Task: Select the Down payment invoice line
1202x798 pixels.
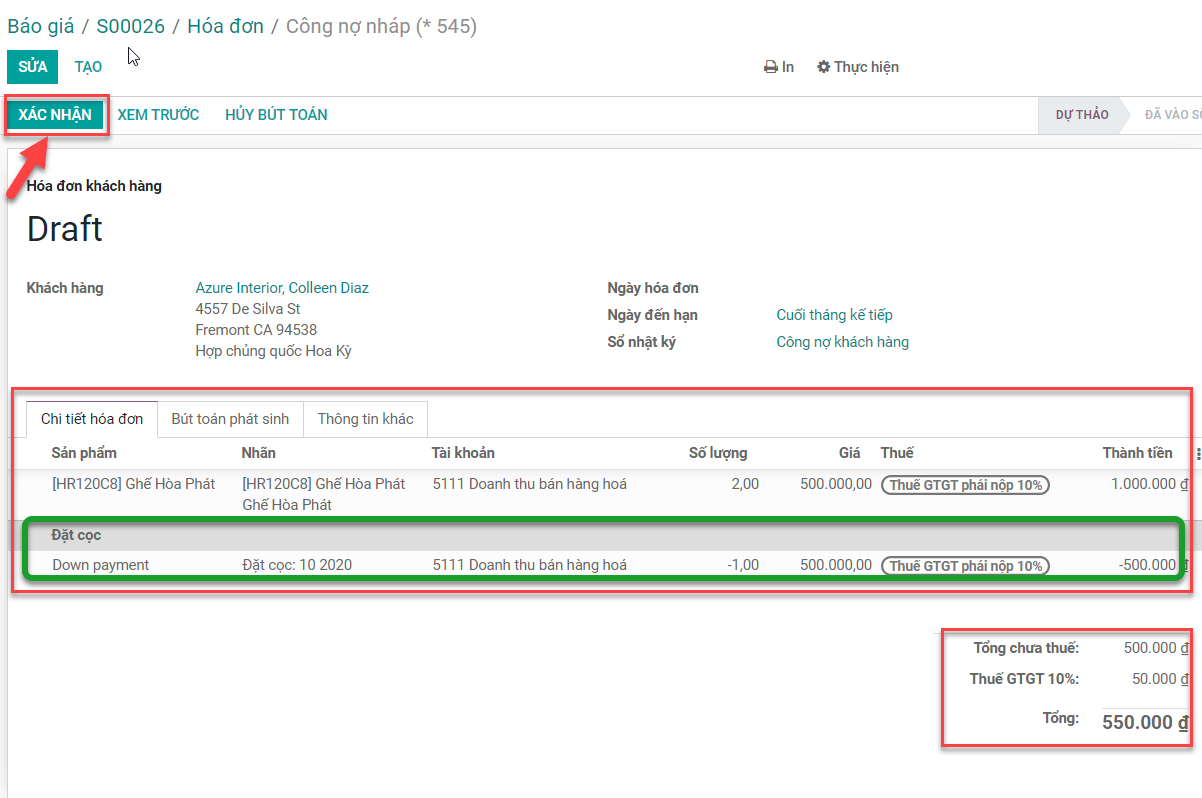Action: tap(100, 565)
